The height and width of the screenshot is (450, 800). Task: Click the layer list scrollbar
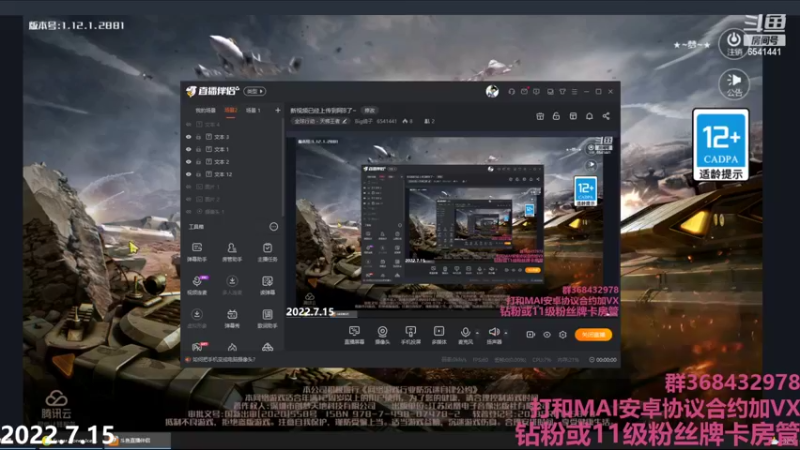point(283,168)
